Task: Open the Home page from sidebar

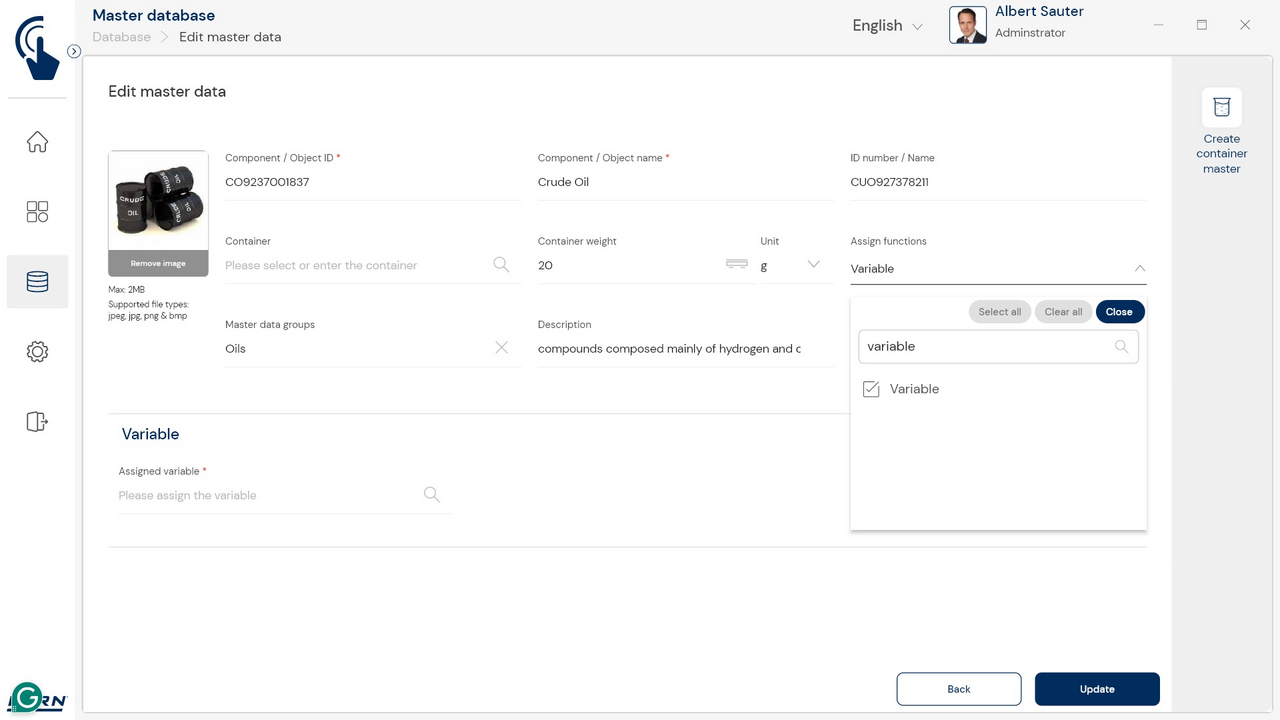Action: pyautogui.click(x=37, y=142)
